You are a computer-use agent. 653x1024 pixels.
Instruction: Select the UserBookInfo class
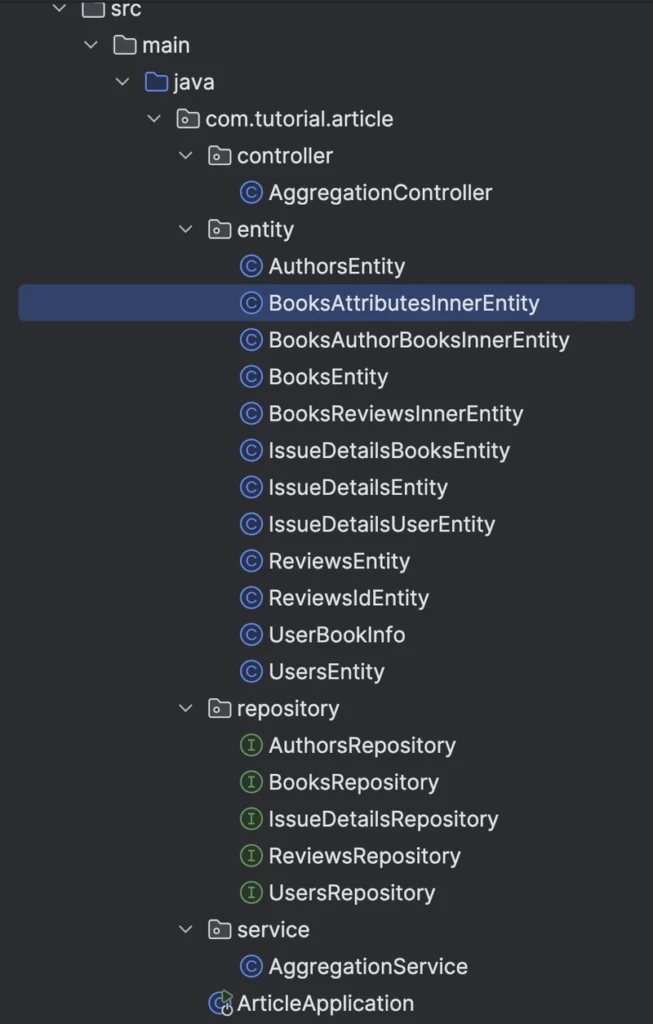(x=336, y=635)
